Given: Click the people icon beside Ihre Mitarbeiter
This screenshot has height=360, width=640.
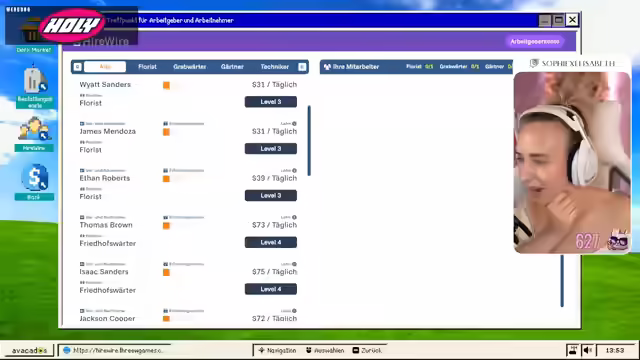Looking at the screenshot, I should point(327,67).
